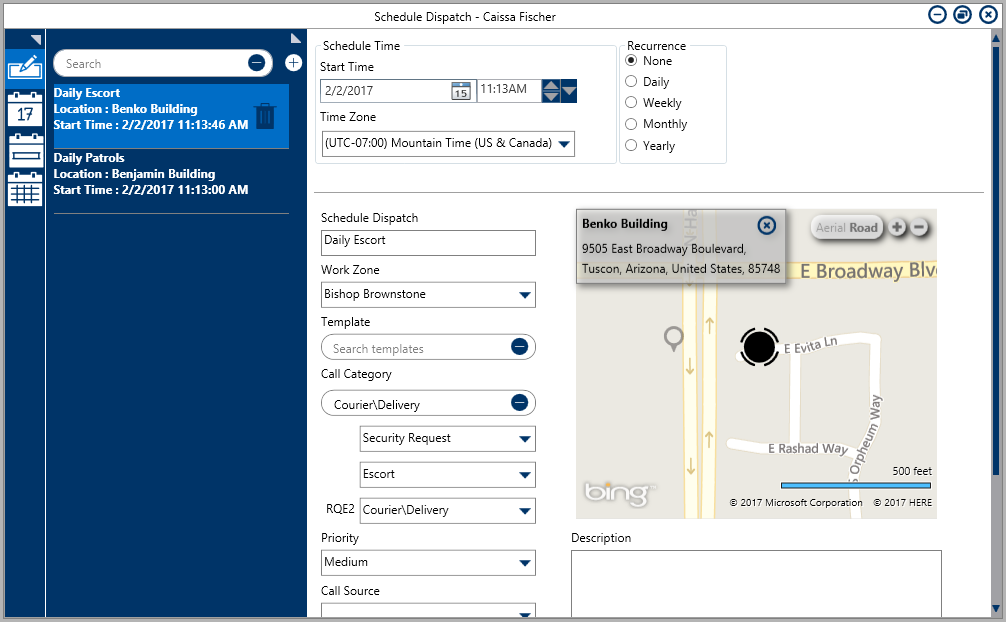Clear the Call Category Courier\Delivery field
Viewport: 1006px width, 622px height.
[x=519, y=403]
